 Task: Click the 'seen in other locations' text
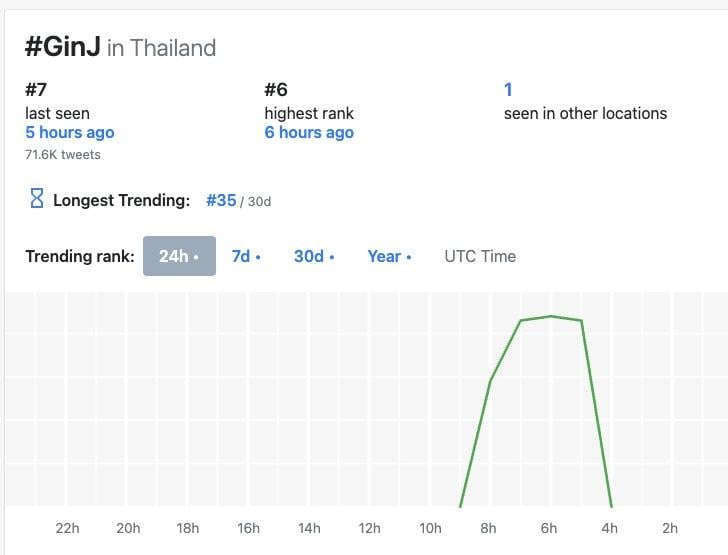(x=585, y=113)
